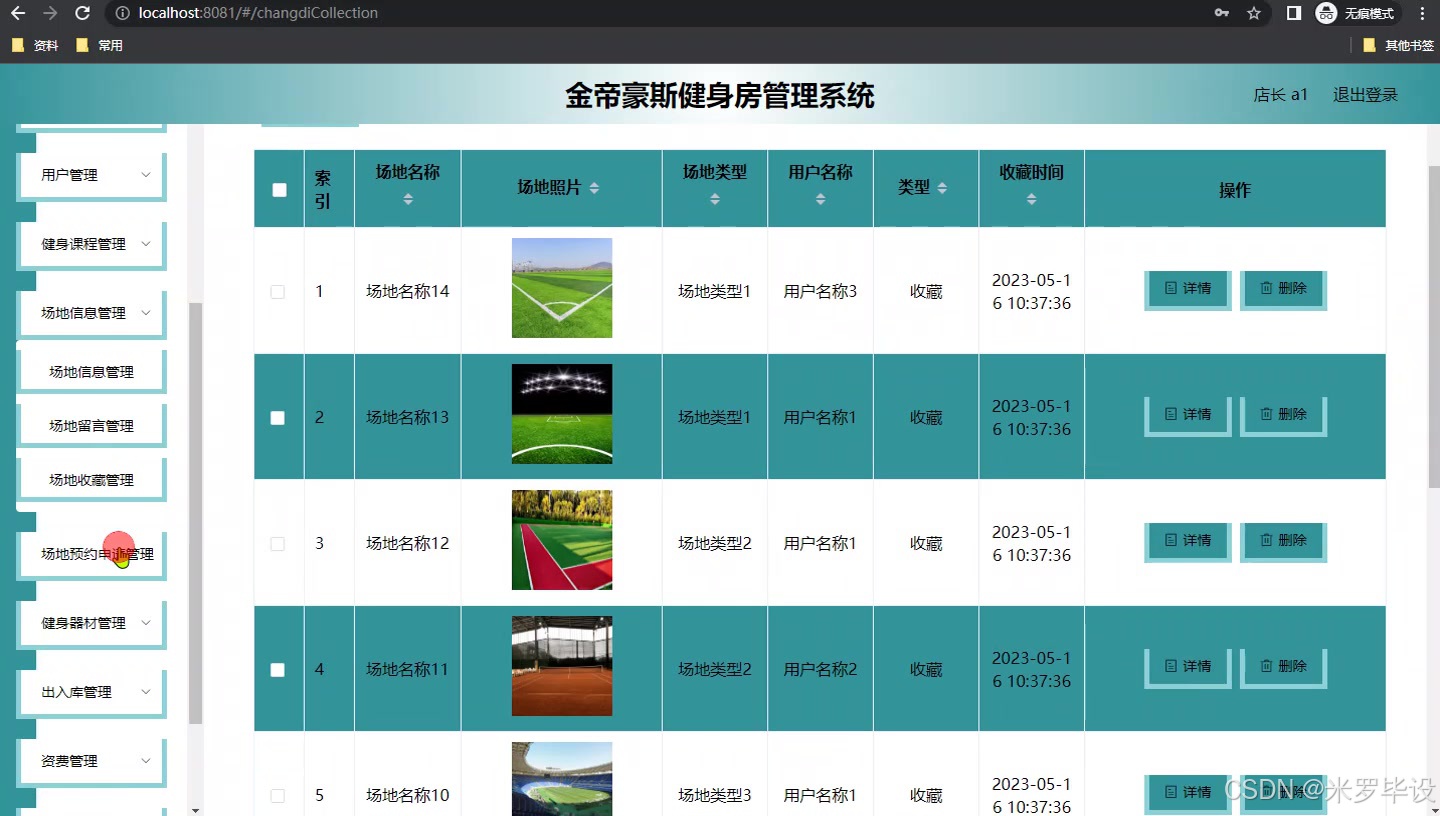Open the 其他书签 bookmarks folder
This screenshot has width=1440, height=816.
click(x=1398, y=45)
